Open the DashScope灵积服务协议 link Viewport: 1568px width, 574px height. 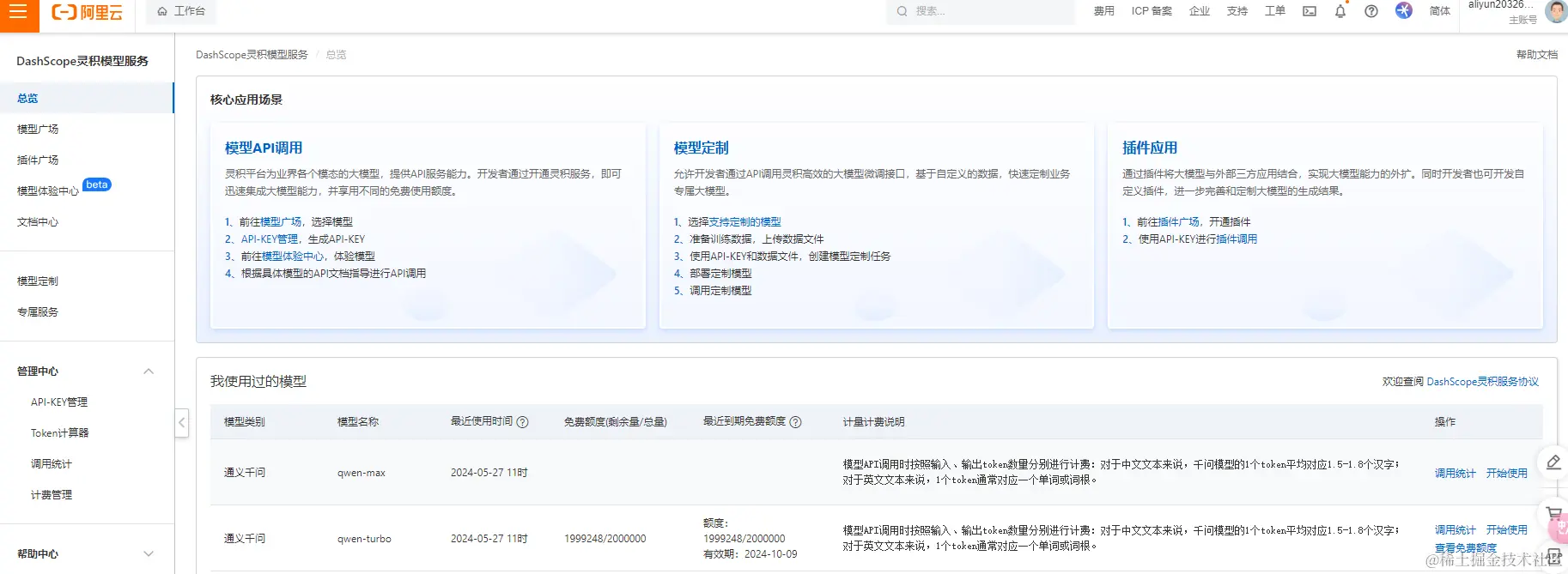point(1483,382)
